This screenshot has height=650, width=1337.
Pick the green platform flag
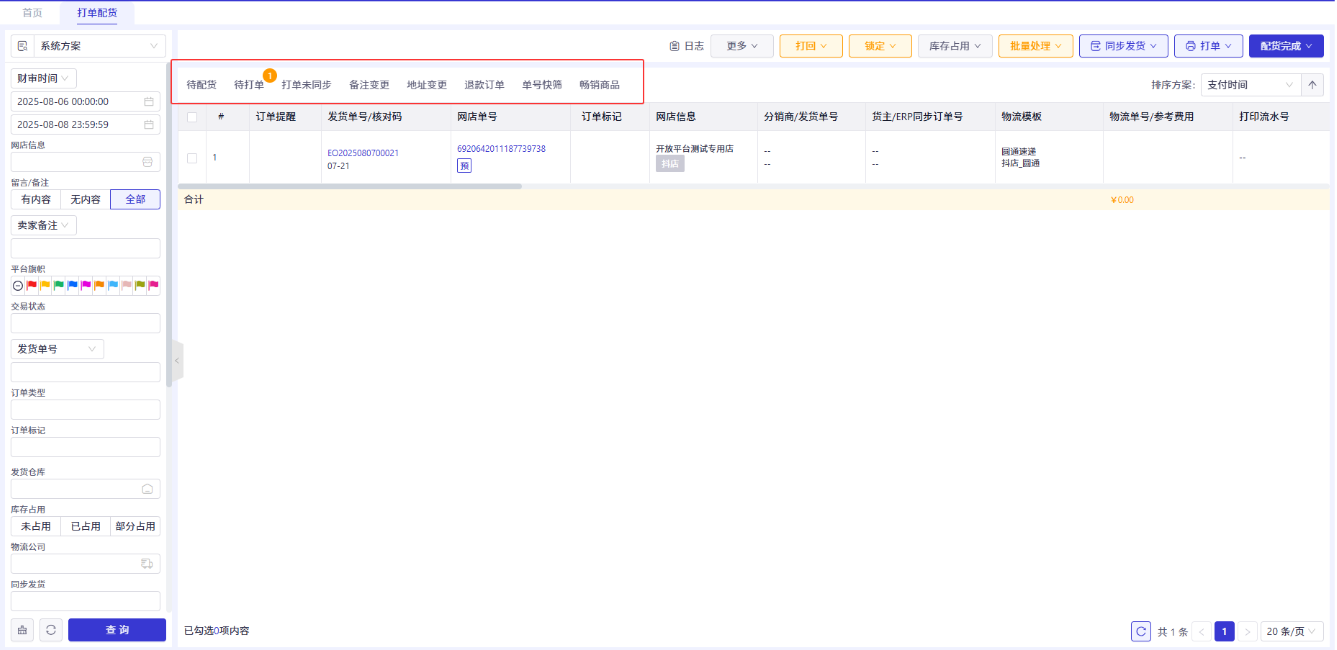[59, 286]
